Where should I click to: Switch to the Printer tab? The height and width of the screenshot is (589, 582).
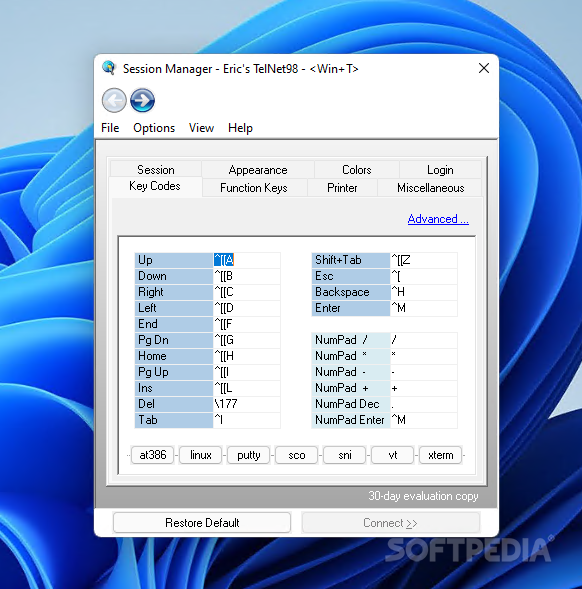342,188
